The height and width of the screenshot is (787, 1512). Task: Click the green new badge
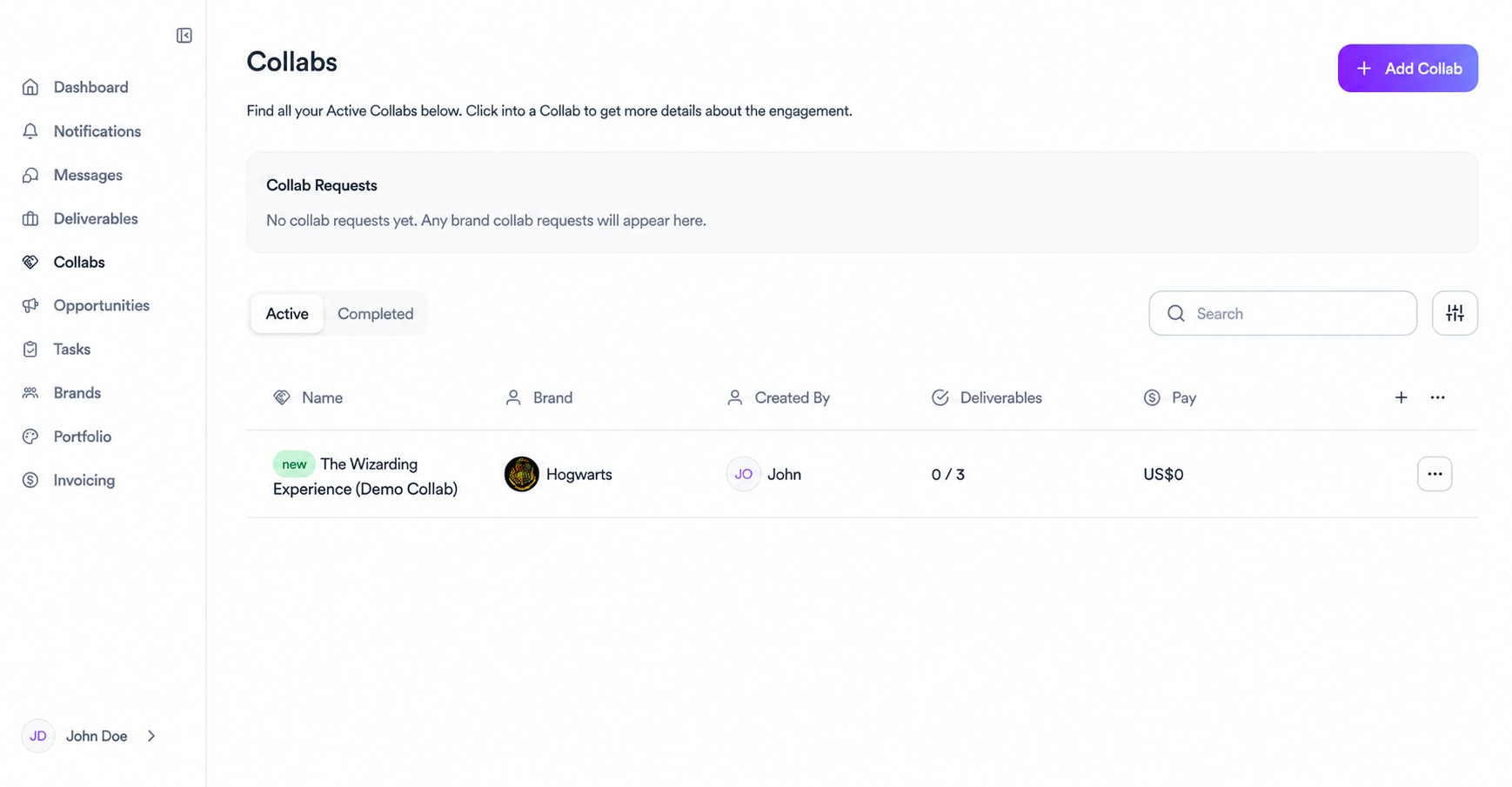point(294,464)
